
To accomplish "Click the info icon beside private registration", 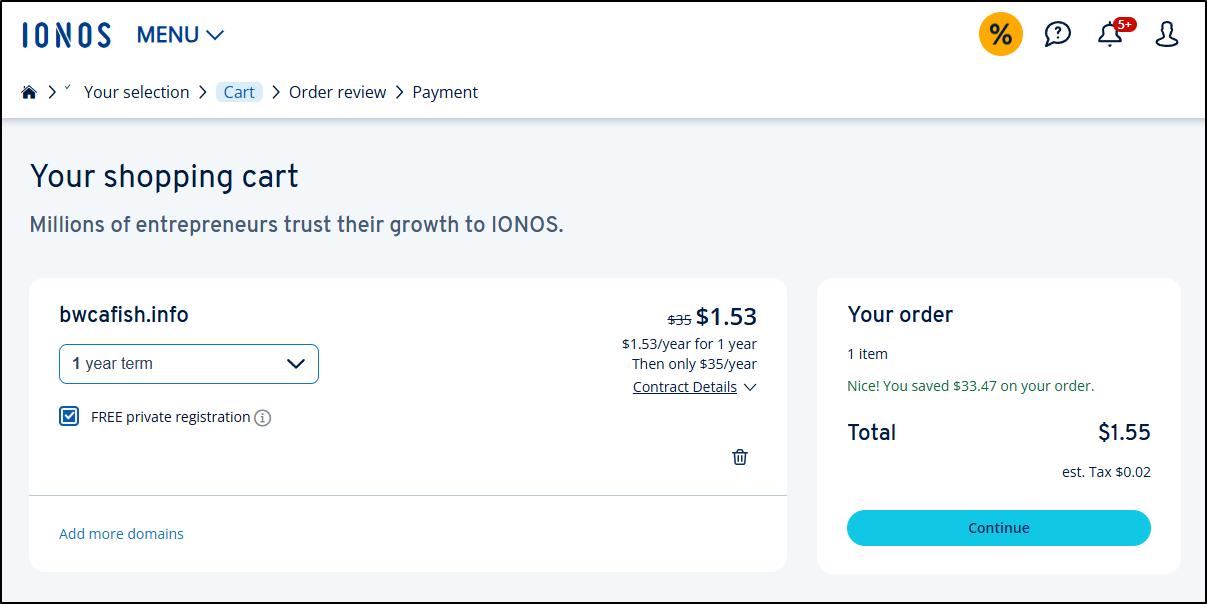I will (x=263, y=418).
